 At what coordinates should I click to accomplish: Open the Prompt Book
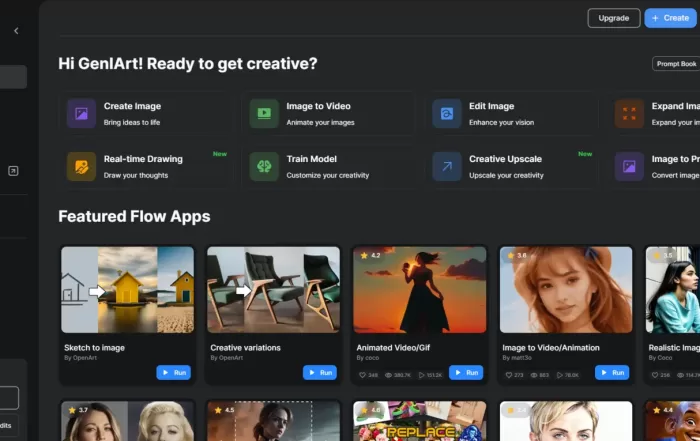pos(676,64)
